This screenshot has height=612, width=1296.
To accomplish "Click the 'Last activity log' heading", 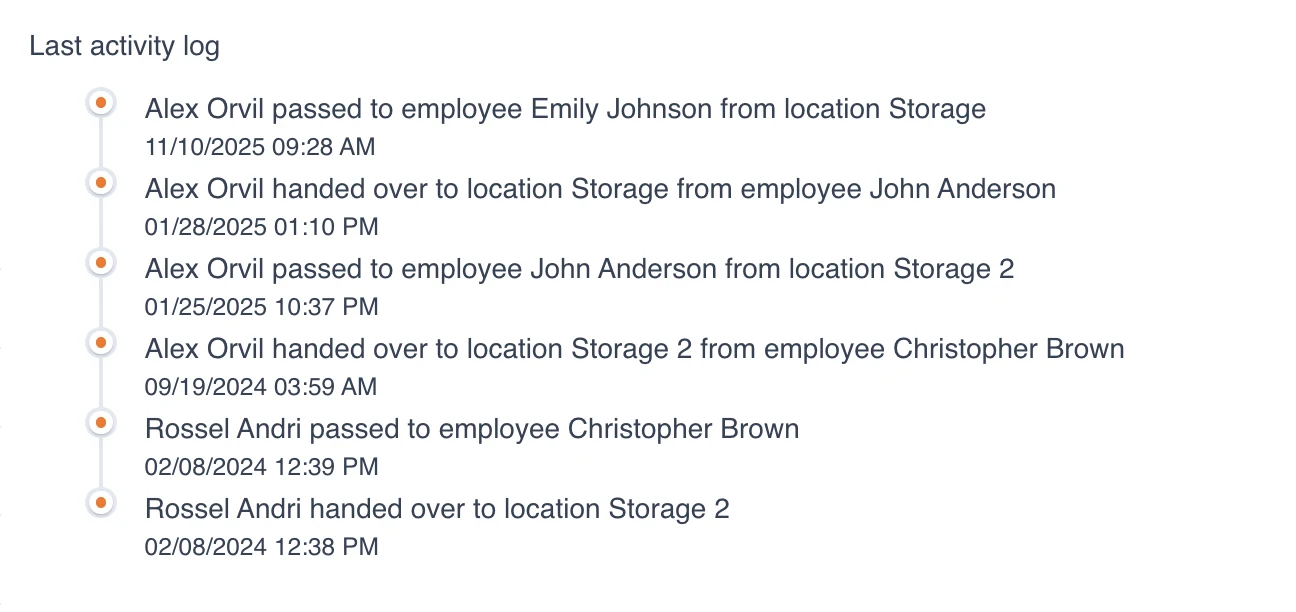I will [125, 46].
